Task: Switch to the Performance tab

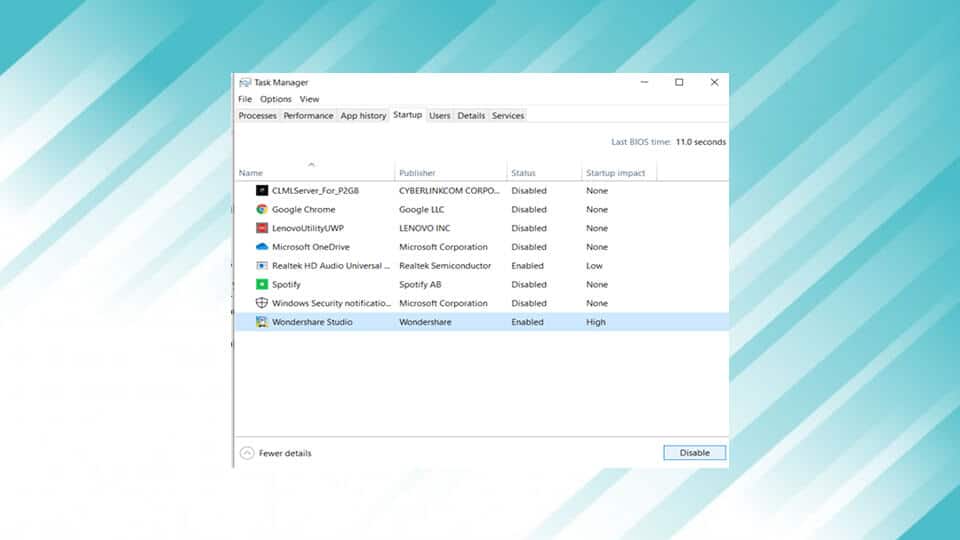Action: click(308, 116)
